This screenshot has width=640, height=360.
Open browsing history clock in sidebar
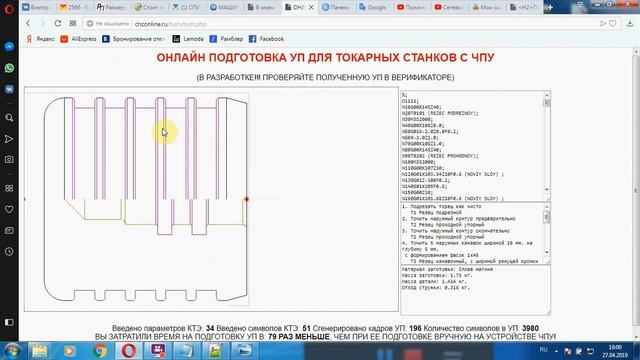[9, 251]
